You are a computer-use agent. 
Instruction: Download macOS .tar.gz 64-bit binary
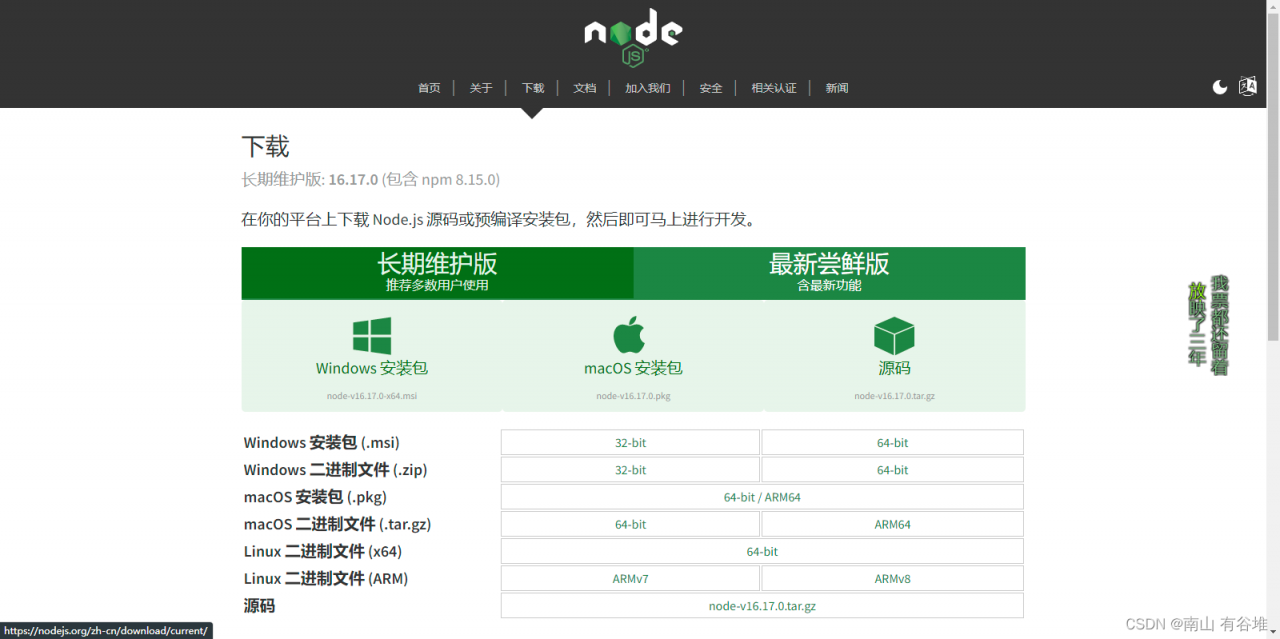[630, 524]
